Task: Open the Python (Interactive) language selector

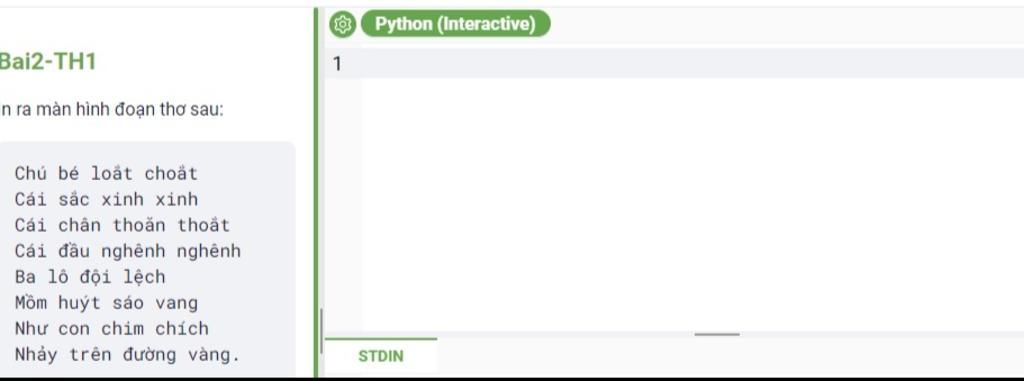Action: click(x=455, y=24)
